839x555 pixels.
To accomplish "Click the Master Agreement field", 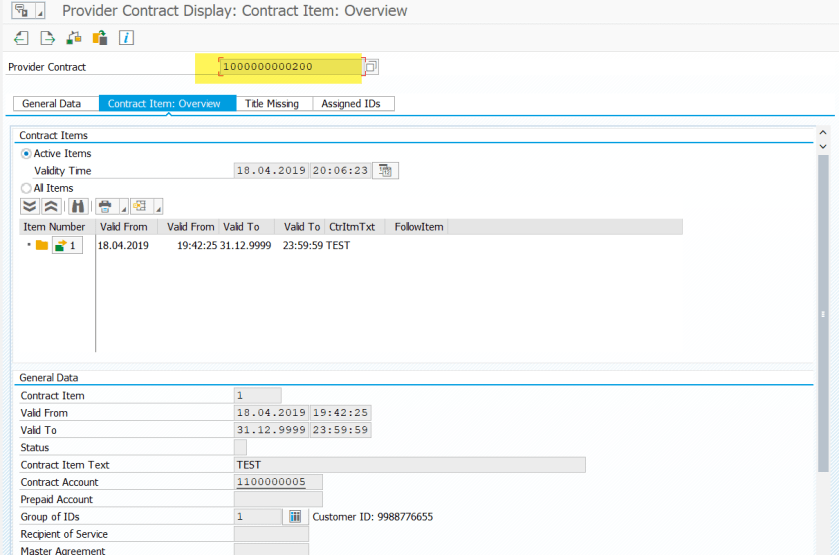I will coord(271,550).
